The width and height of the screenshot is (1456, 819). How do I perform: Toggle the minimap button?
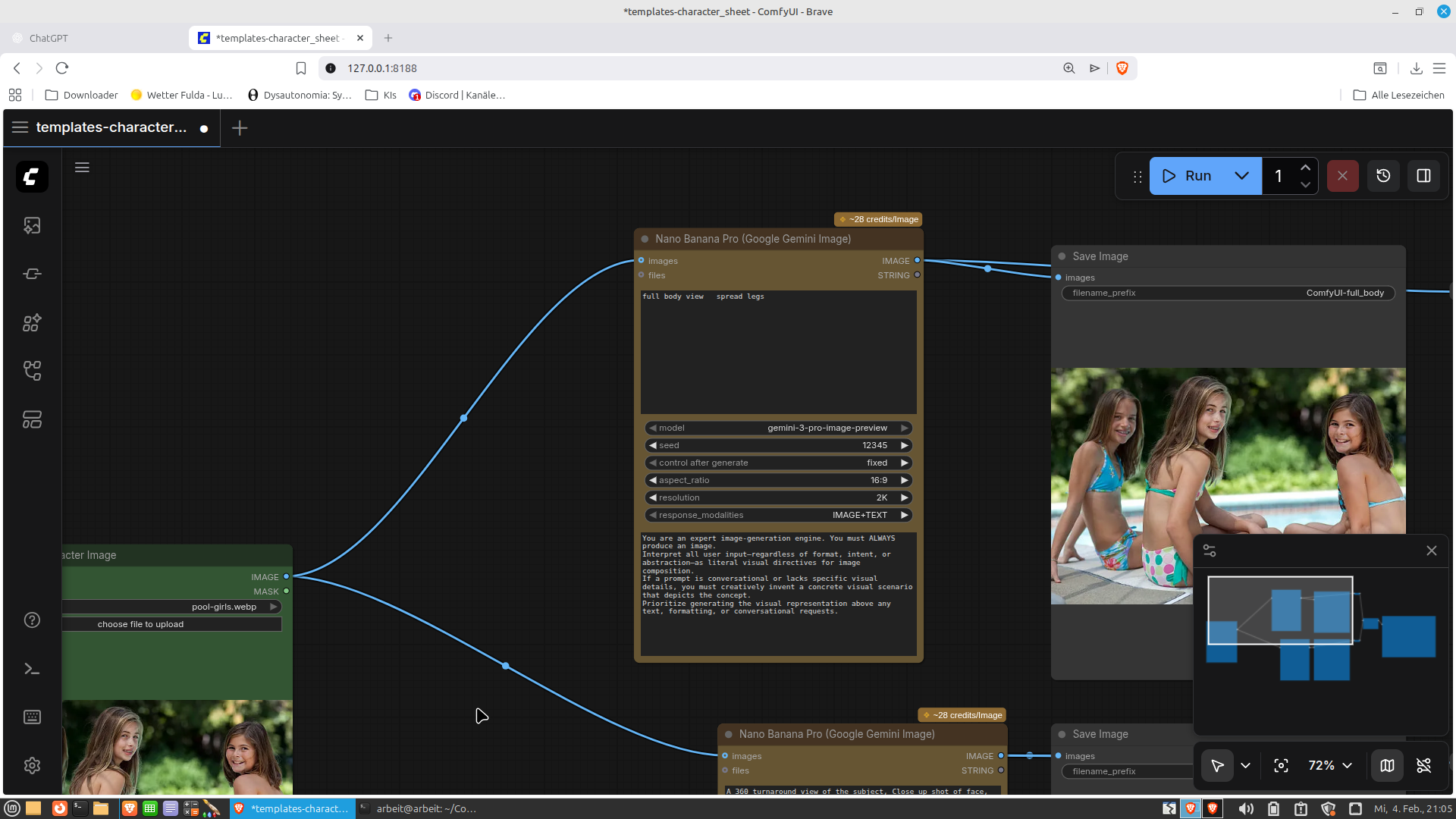pyautogui.click(x=1387, y=766)
